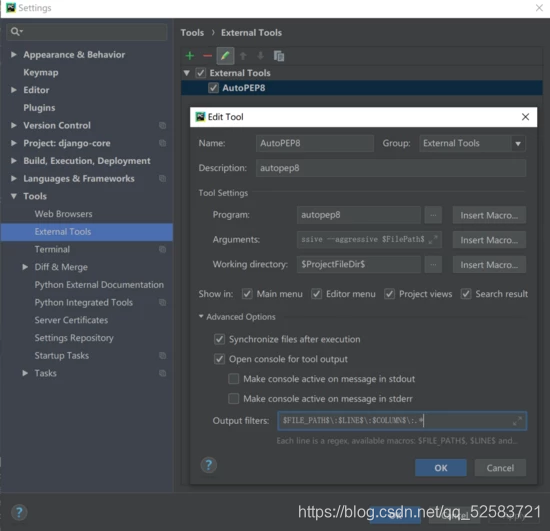Expand the Arguments field editor icon
Screen dimensions: 550x531
(433, 240)
